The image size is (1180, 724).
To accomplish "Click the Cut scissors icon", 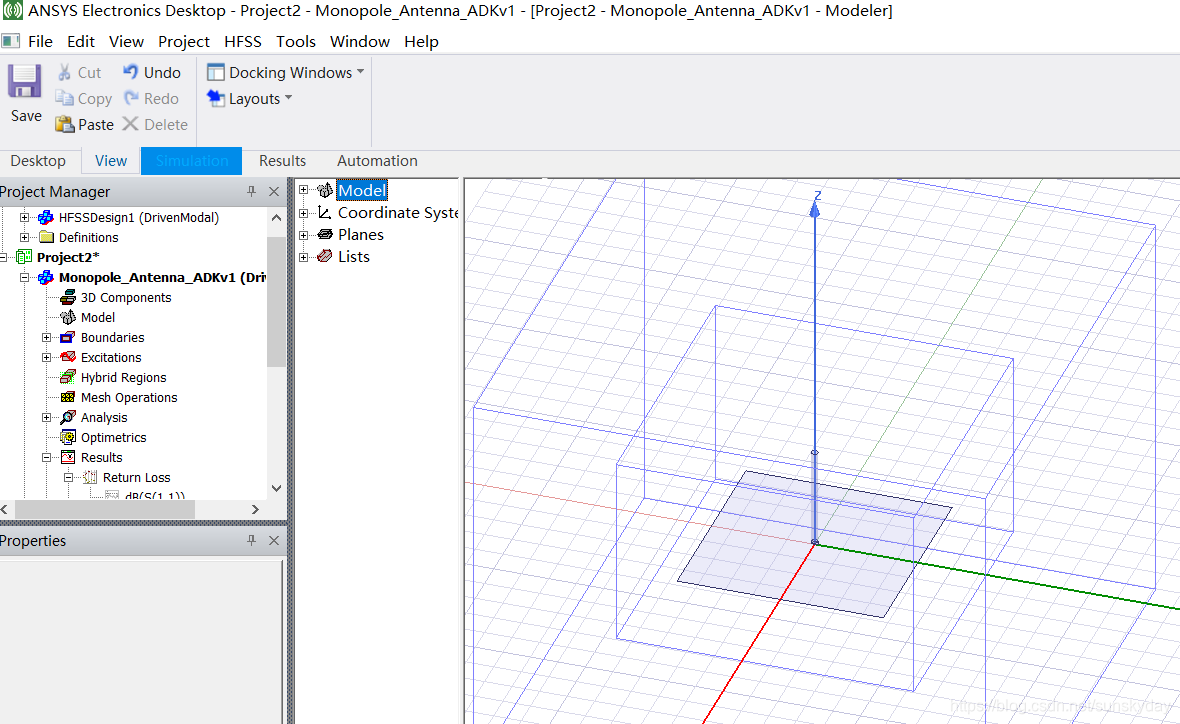I will pos(65,72).
